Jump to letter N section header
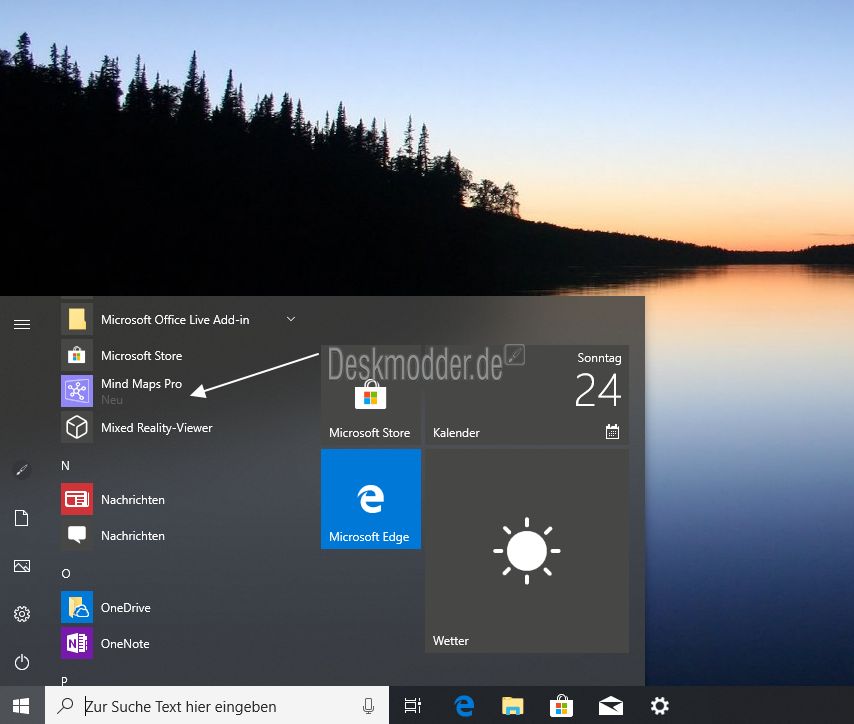 click(65, 466)
